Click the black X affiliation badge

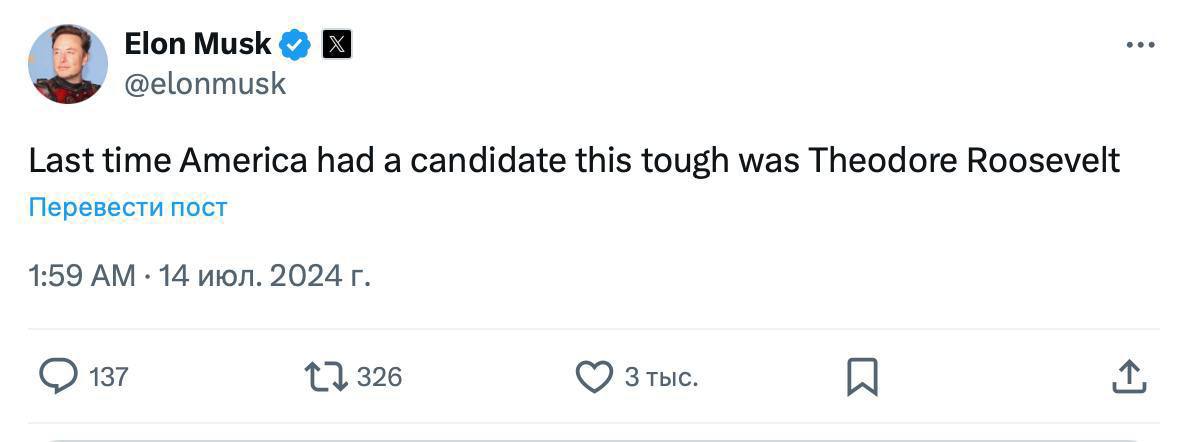coord(336,45)
